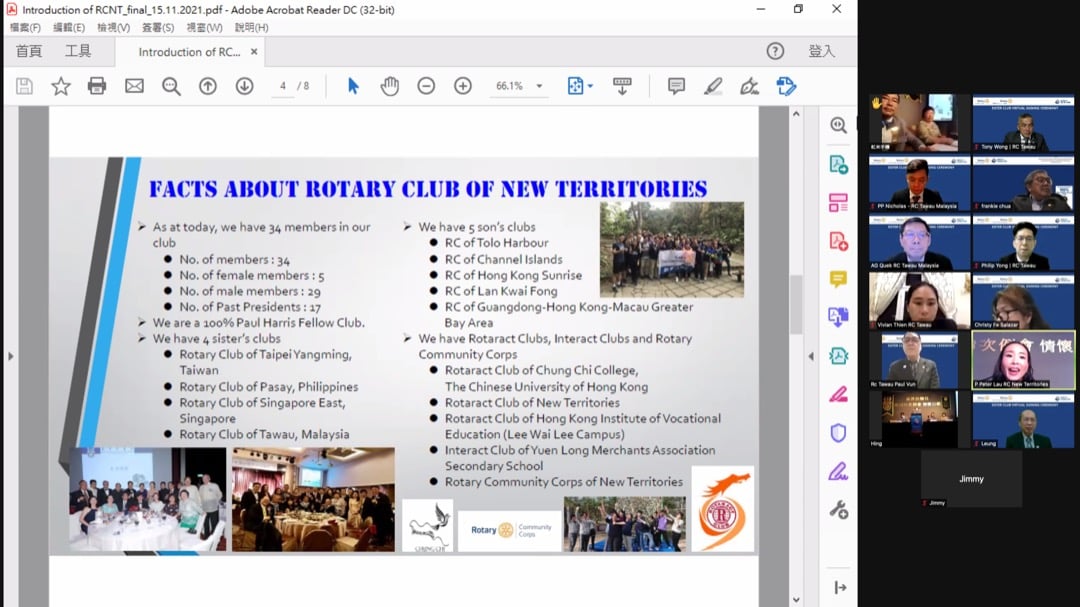Select AG Quek's video thumbnail

(920, 243)
